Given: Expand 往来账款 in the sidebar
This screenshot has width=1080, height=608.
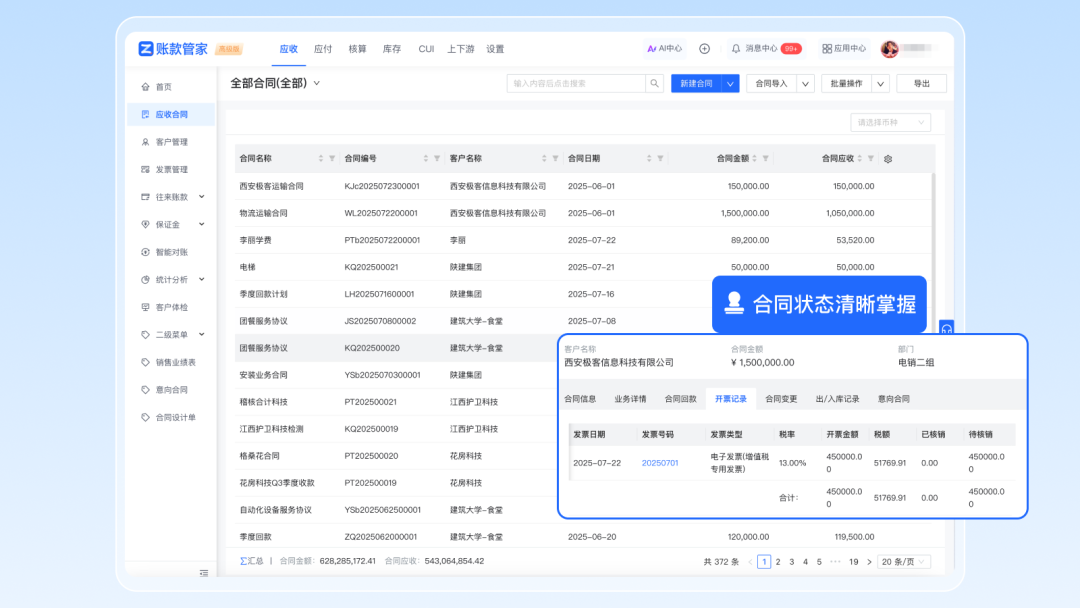Looking at the screenshot, I should pyautogui.click(x=201, y=197).
